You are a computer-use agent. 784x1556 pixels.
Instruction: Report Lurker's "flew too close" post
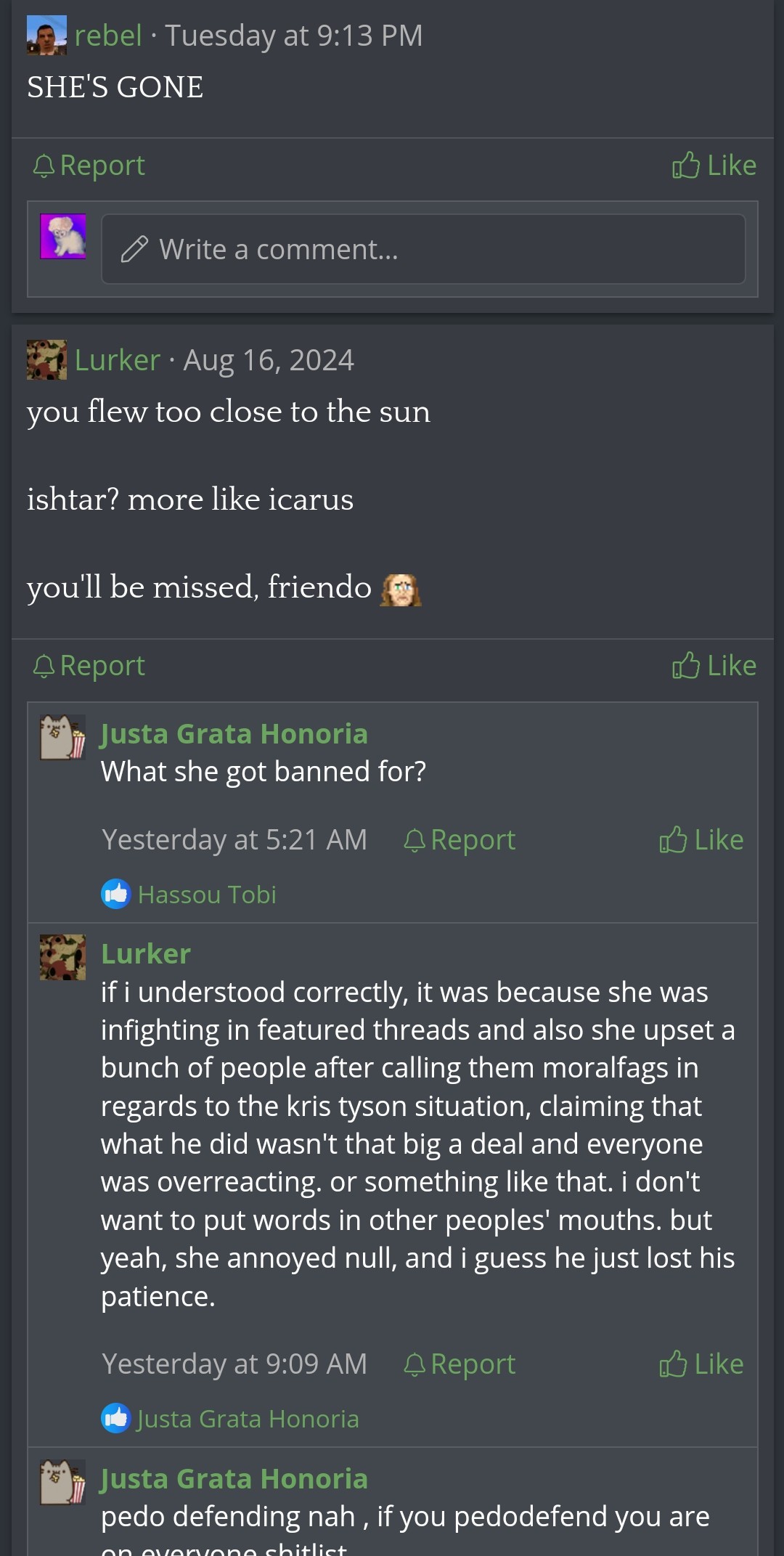89,666
